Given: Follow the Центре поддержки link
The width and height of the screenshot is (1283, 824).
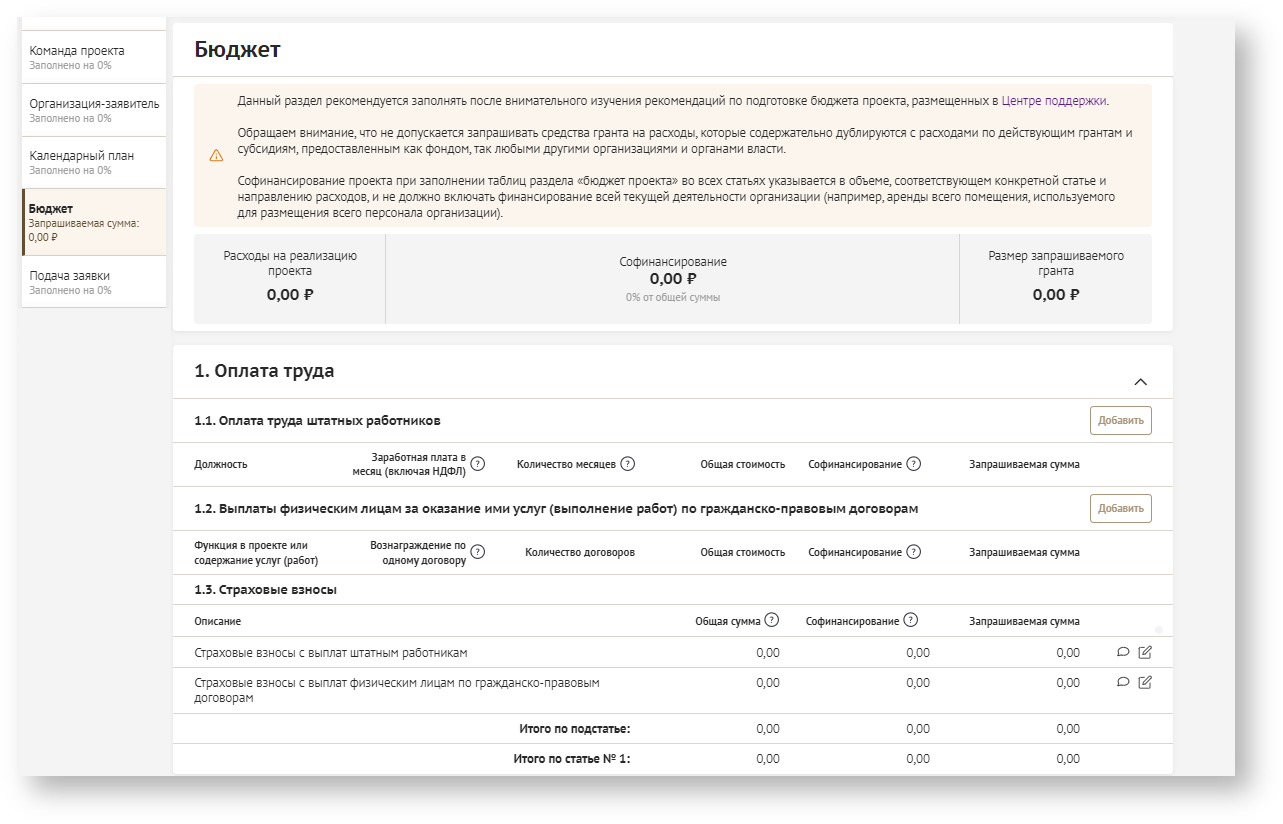Looking at the screenshot, I should pos(1054,101).
